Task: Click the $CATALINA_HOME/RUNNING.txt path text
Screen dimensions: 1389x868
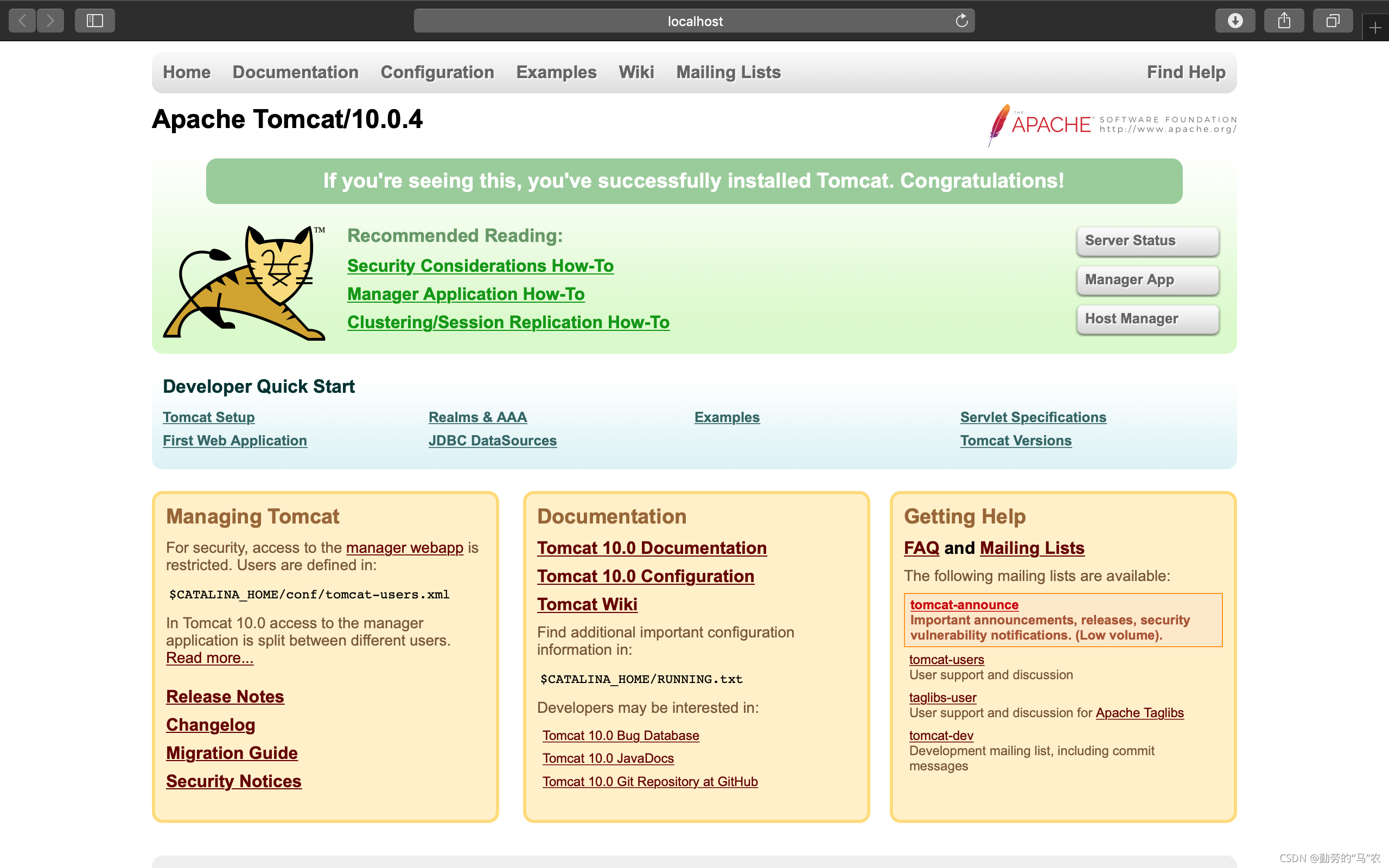Action: [641, 680]
